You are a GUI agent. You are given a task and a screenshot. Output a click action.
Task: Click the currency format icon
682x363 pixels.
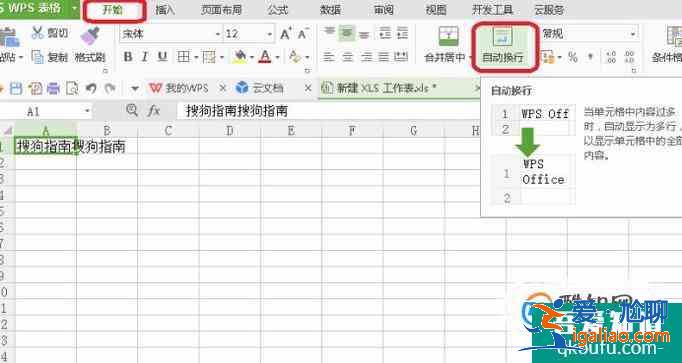click(548, 57)
